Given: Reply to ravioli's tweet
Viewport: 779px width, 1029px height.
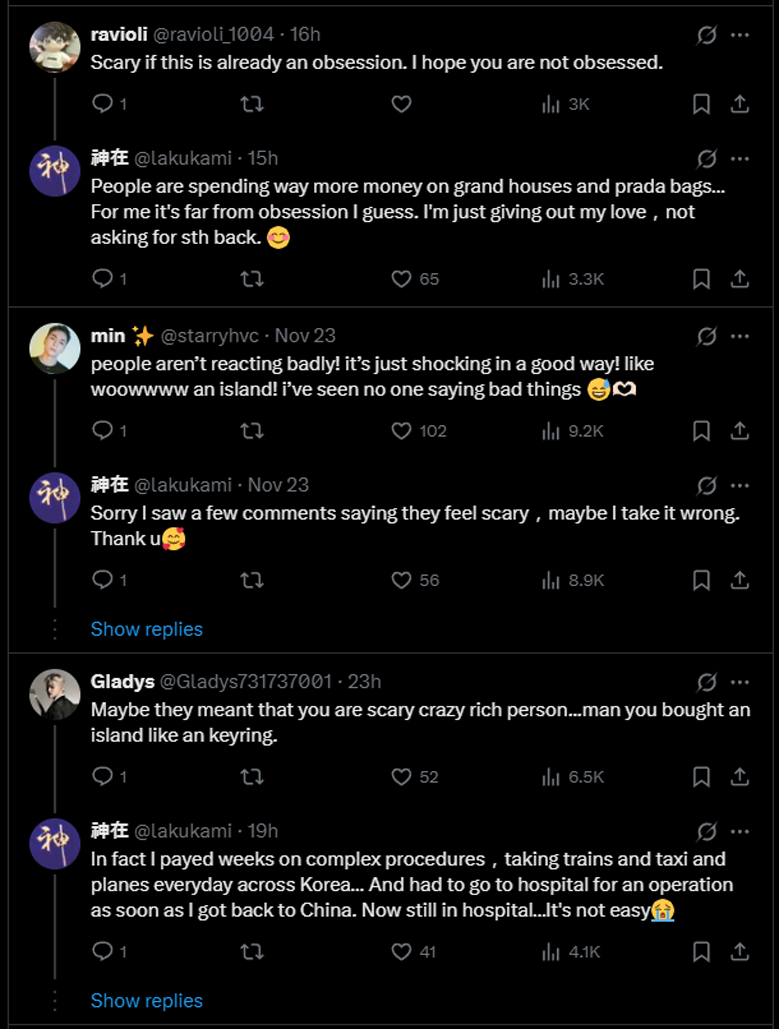Looking at the screenshot, I should [102, 103].
